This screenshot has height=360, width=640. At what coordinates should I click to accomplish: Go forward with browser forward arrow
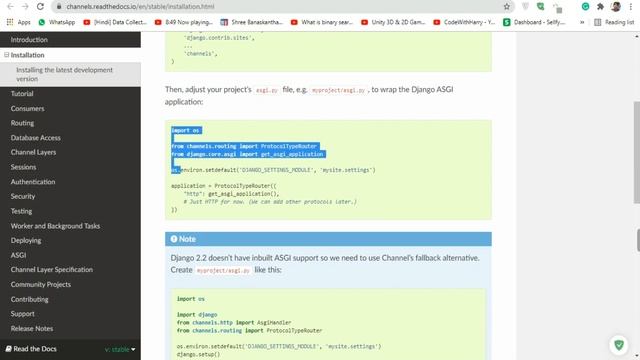pyautogui.click(x=25, y=7)
